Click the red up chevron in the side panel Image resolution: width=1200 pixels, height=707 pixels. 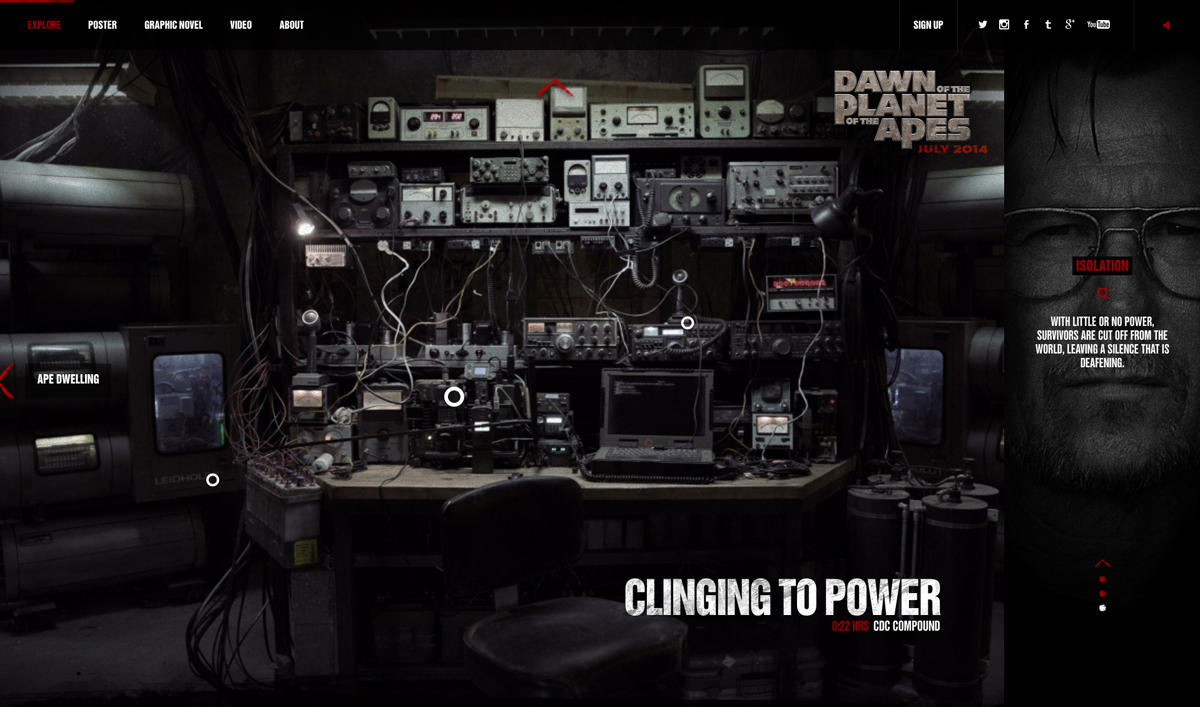pos(1102,563)
